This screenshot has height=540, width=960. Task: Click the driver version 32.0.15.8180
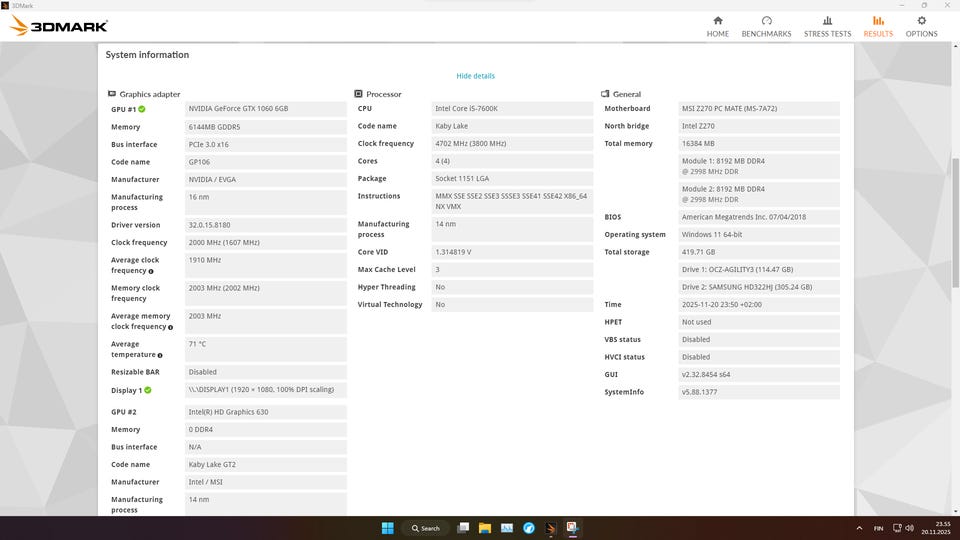point(265,225)
